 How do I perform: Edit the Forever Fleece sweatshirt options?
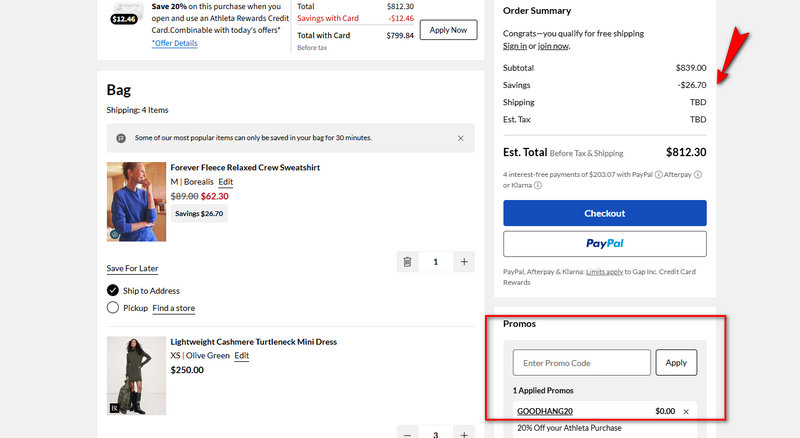click(226, 182)
